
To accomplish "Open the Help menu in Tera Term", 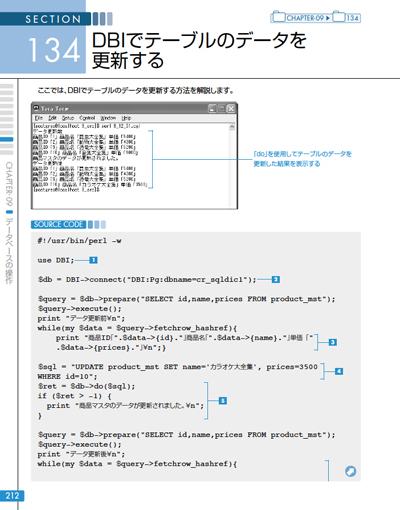I will (126, 118).
